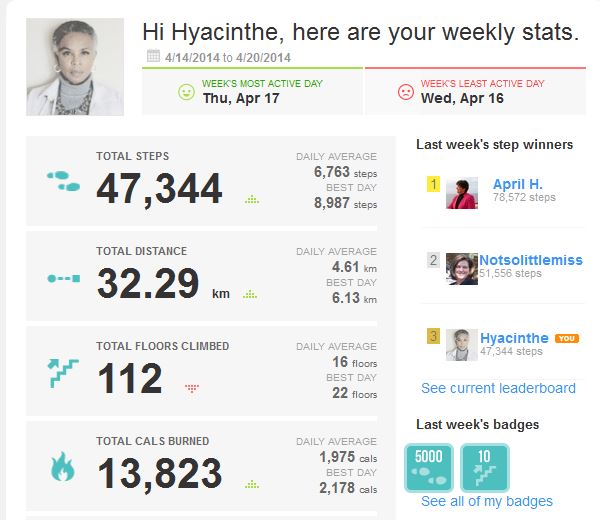
Task: Click the stairs icon for floors climbed
Action: pyautogui.click(x=63, y=373)
